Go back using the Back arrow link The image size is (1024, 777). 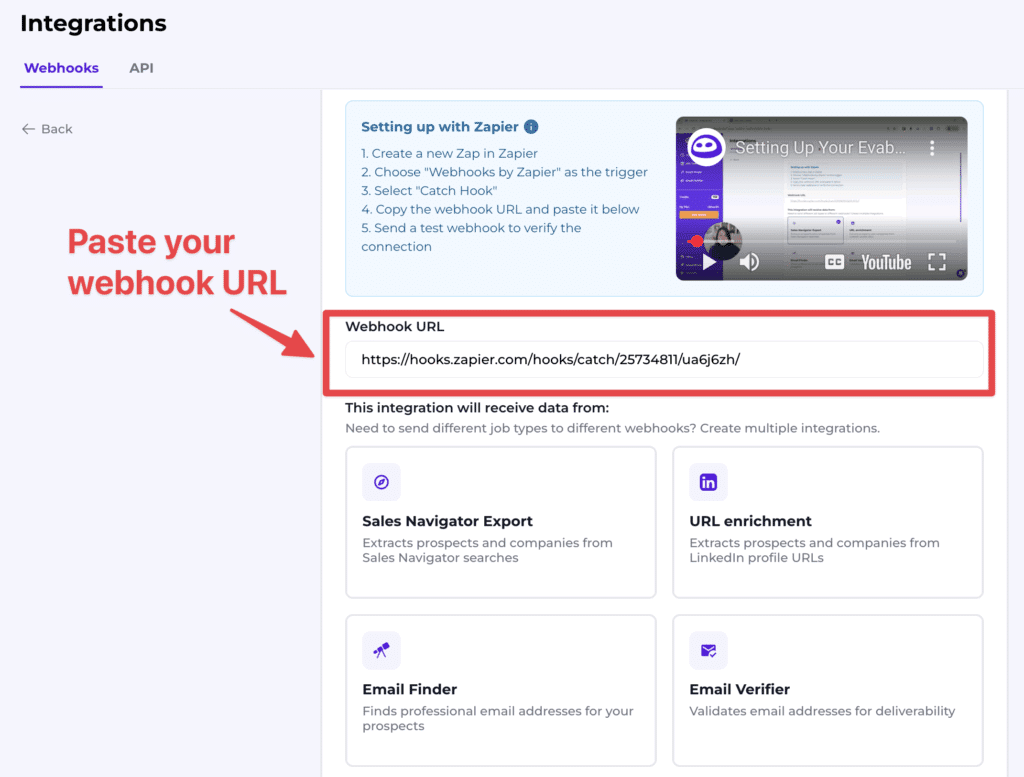(x=46, y=129)
